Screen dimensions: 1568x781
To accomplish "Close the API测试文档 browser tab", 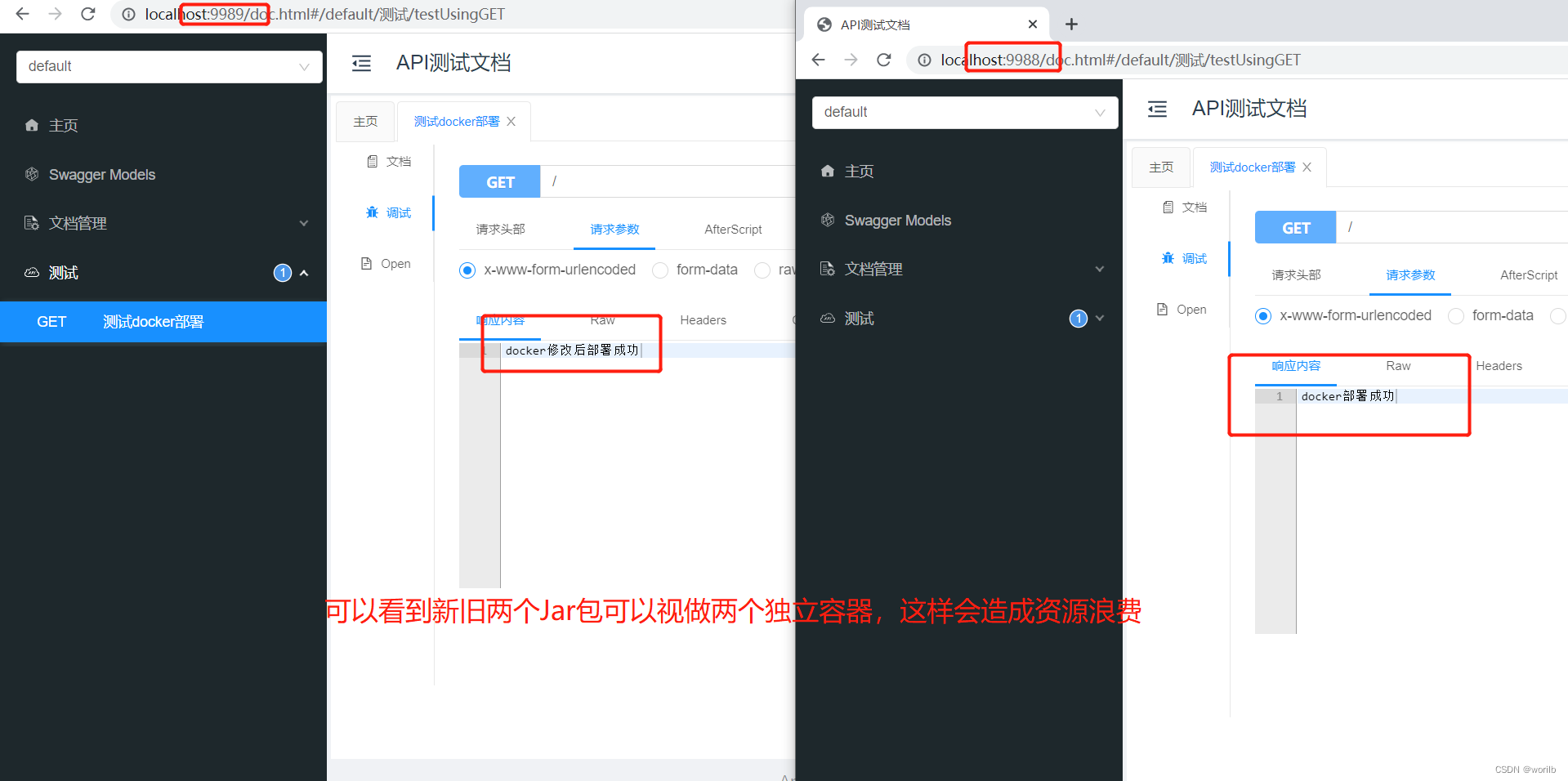I will (x=1033, y=25).
